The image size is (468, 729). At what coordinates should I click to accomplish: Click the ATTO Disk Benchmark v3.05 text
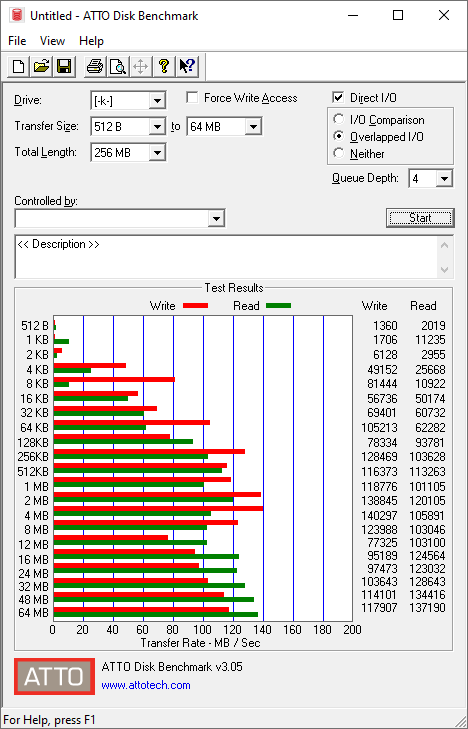[x=172, y=667]
